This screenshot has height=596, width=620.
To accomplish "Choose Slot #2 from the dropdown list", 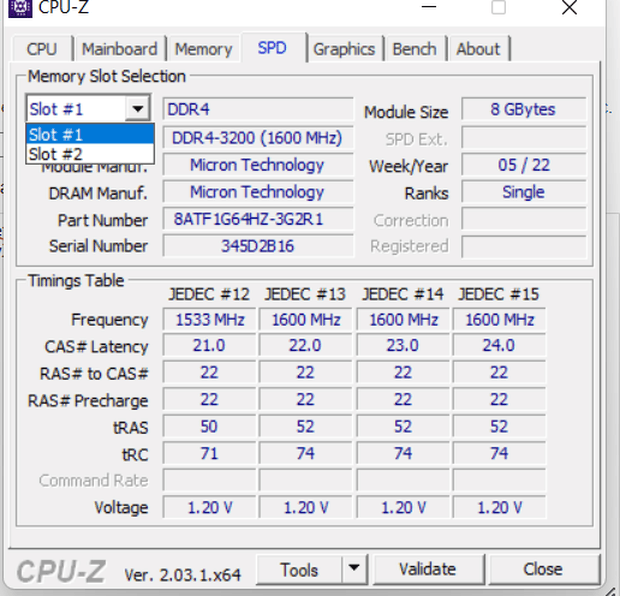I will coord(90,153).
